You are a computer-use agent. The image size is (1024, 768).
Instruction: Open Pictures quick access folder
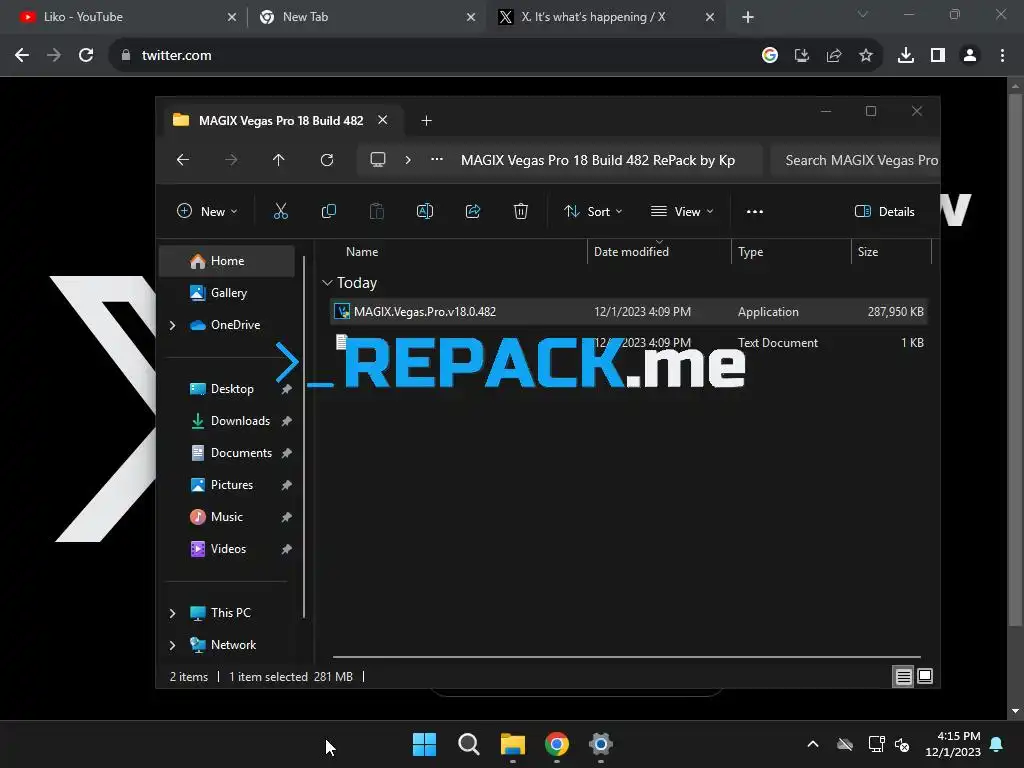227,485
